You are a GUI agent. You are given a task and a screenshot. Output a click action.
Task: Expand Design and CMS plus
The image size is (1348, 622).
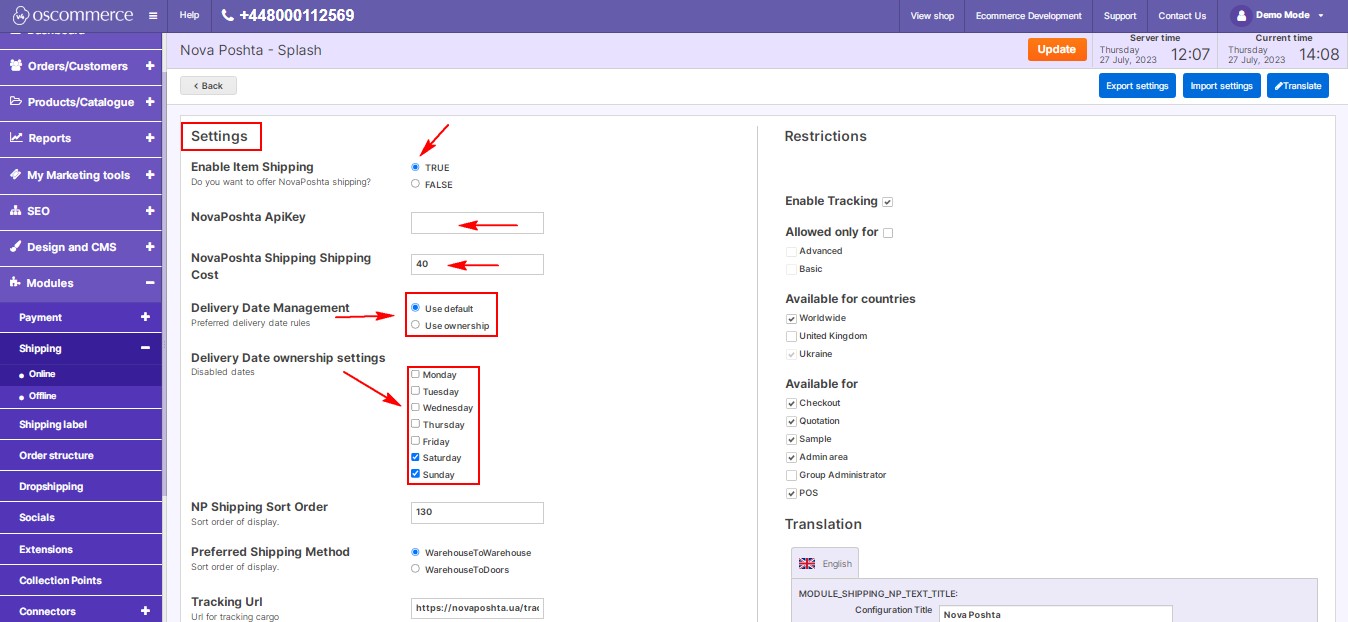149,247
